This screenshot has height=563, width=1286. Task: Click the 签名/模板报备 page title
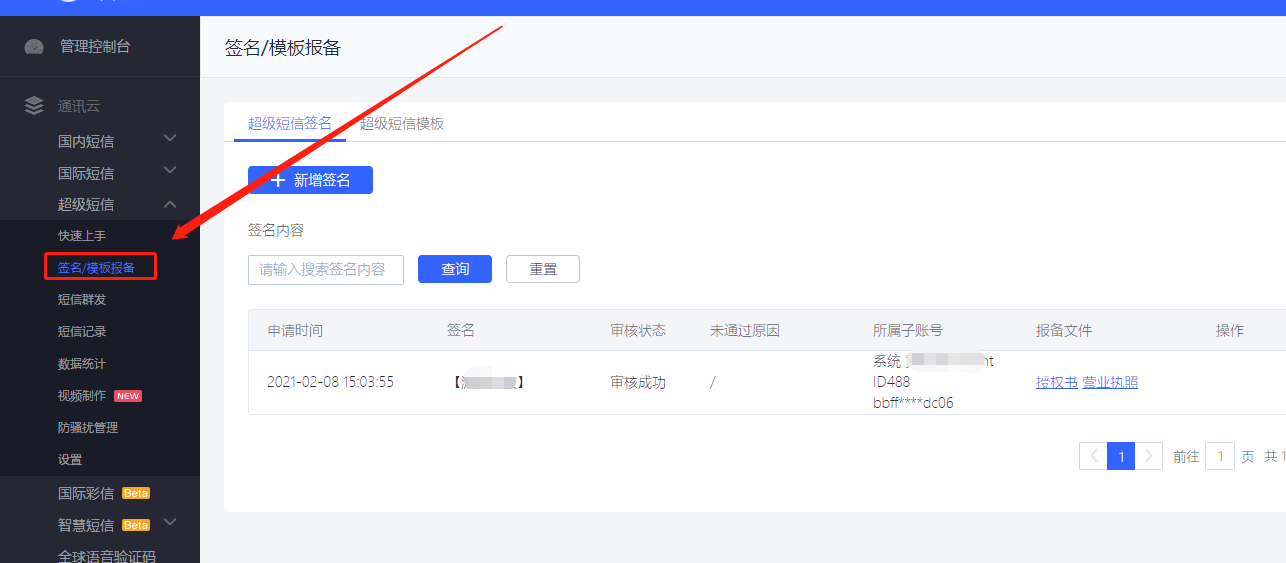pyautogui.click(x=283, y=47)
